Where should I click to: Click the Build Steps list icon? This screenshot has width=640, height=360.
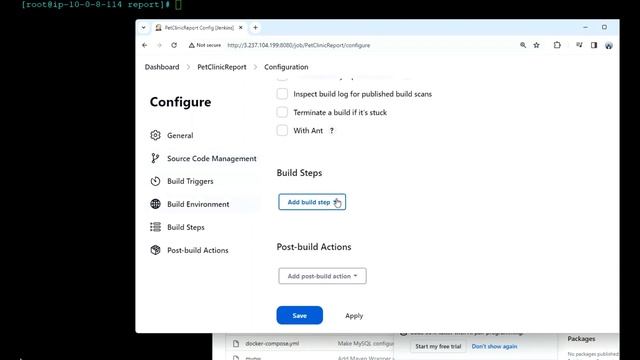point(155,227)
